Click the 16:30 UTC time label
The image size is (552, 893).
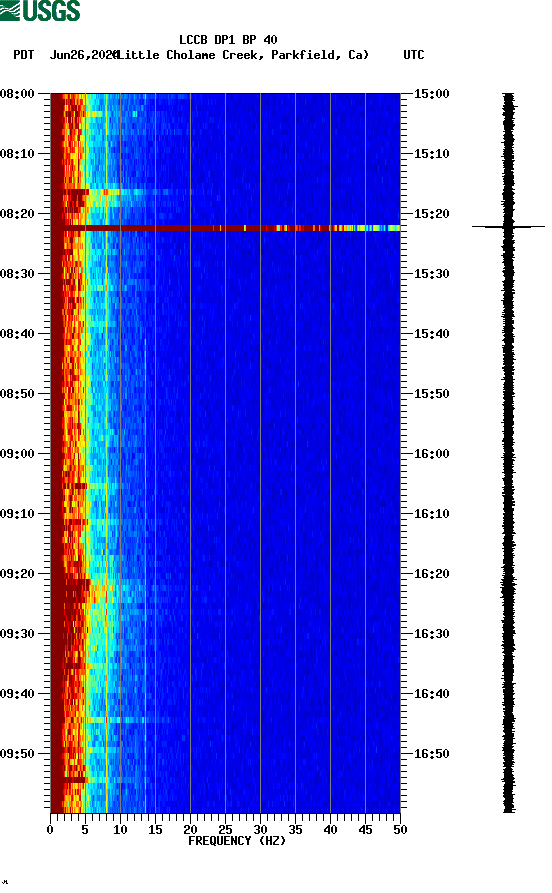click(x=431, y=634)
